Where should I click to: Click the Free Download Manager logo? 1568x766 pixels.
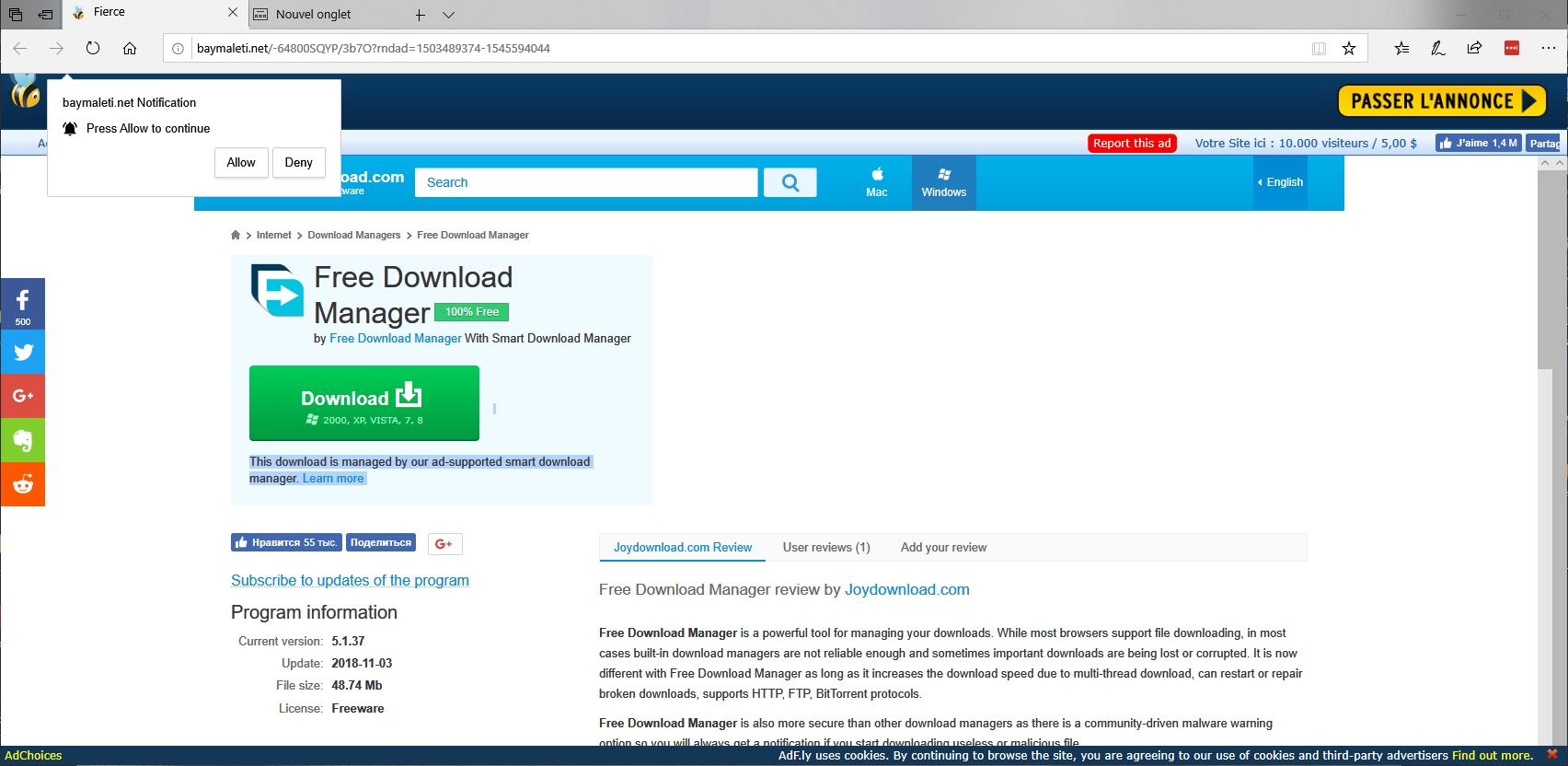pyautogui.click(x=277, y=290)
